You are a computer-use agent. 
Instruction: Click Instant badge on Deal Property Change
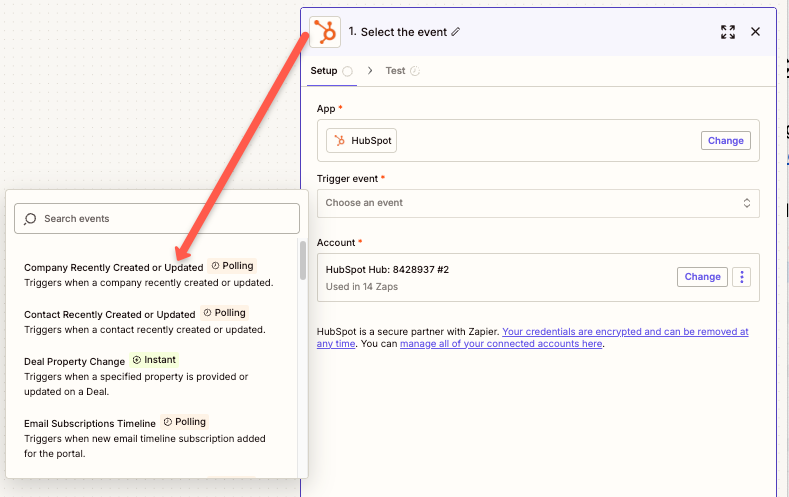pos(154,360)
